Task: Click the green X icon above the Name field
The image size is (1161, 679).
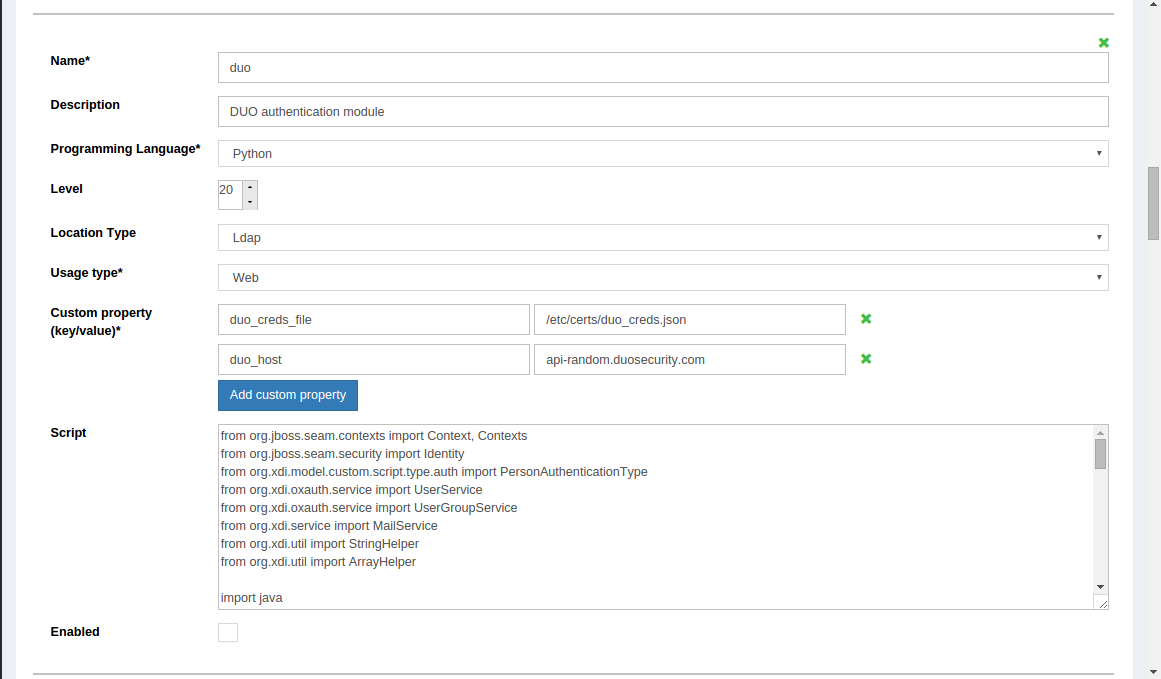Action: coord(1103,43)
